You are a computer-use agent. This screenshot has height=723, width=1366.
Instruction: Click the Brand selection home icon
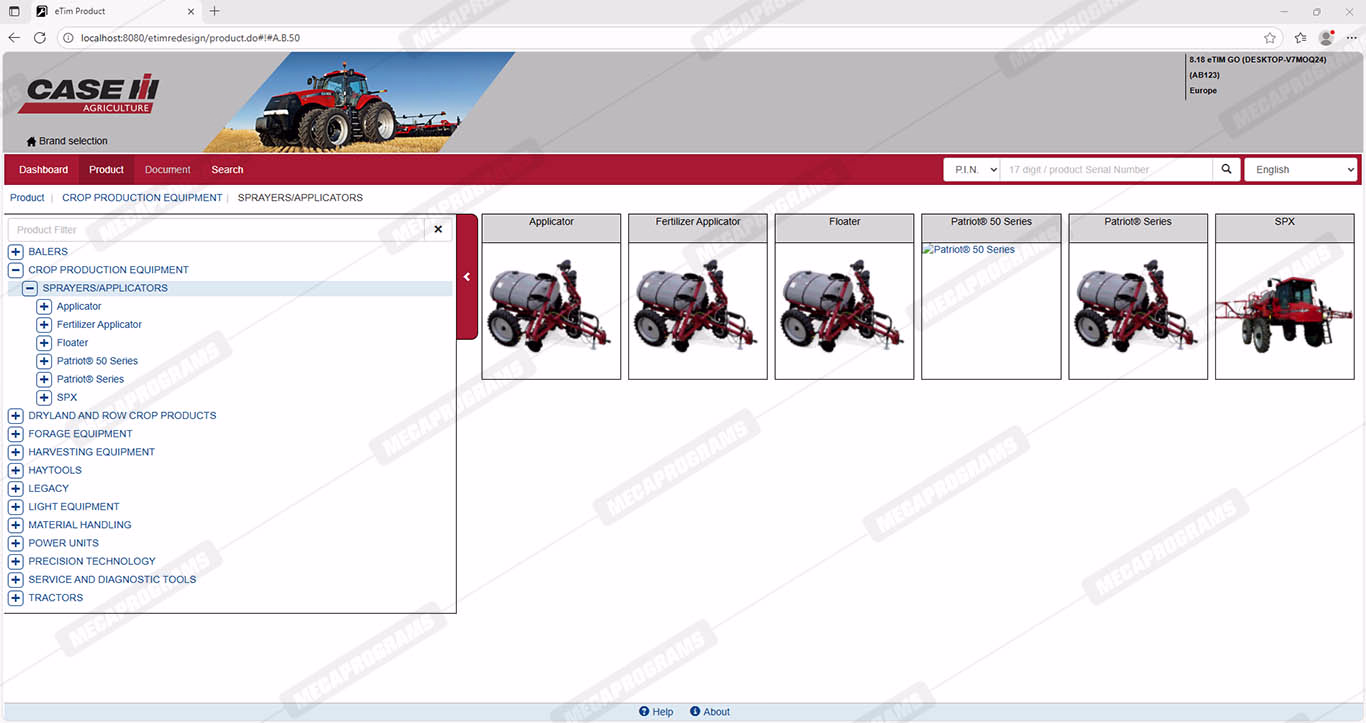click(x=31, y=142)
